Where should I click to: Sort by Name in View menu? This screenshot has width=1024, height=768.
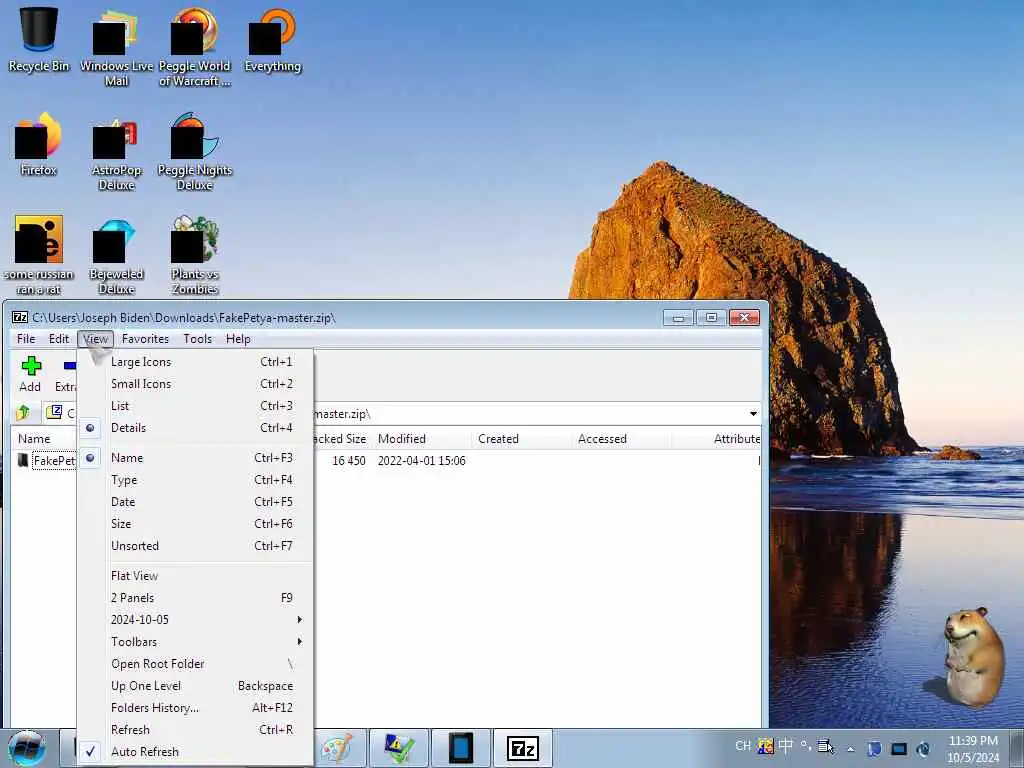point(196,458)
